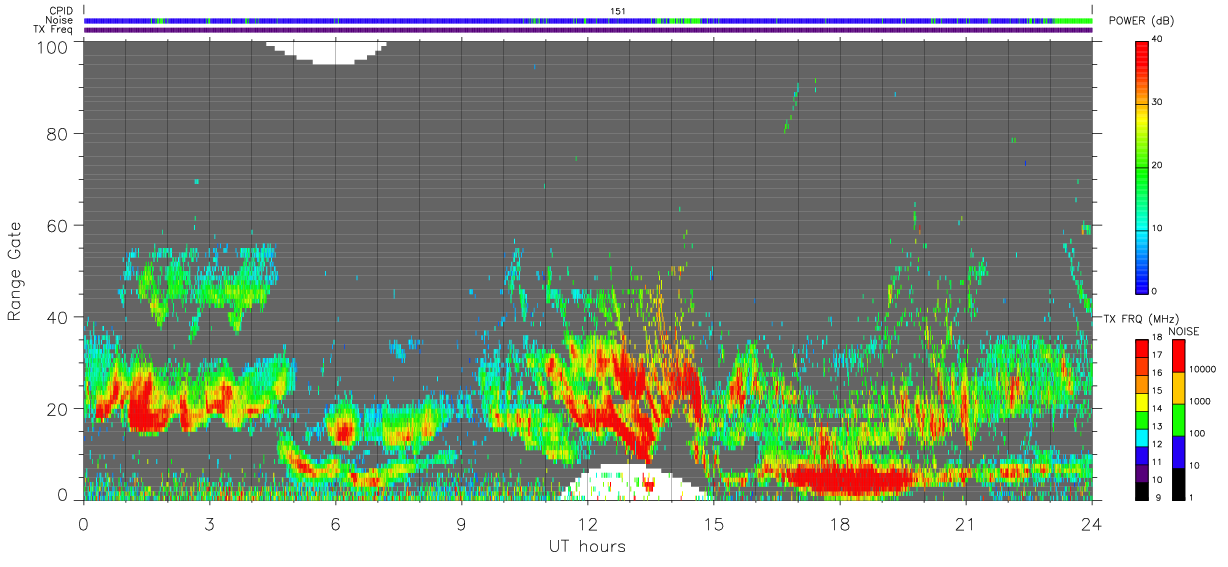Click the 12 tick on the UT hours axis
The width and height of the screenshot is (1228, 567).
pos(587,524)
